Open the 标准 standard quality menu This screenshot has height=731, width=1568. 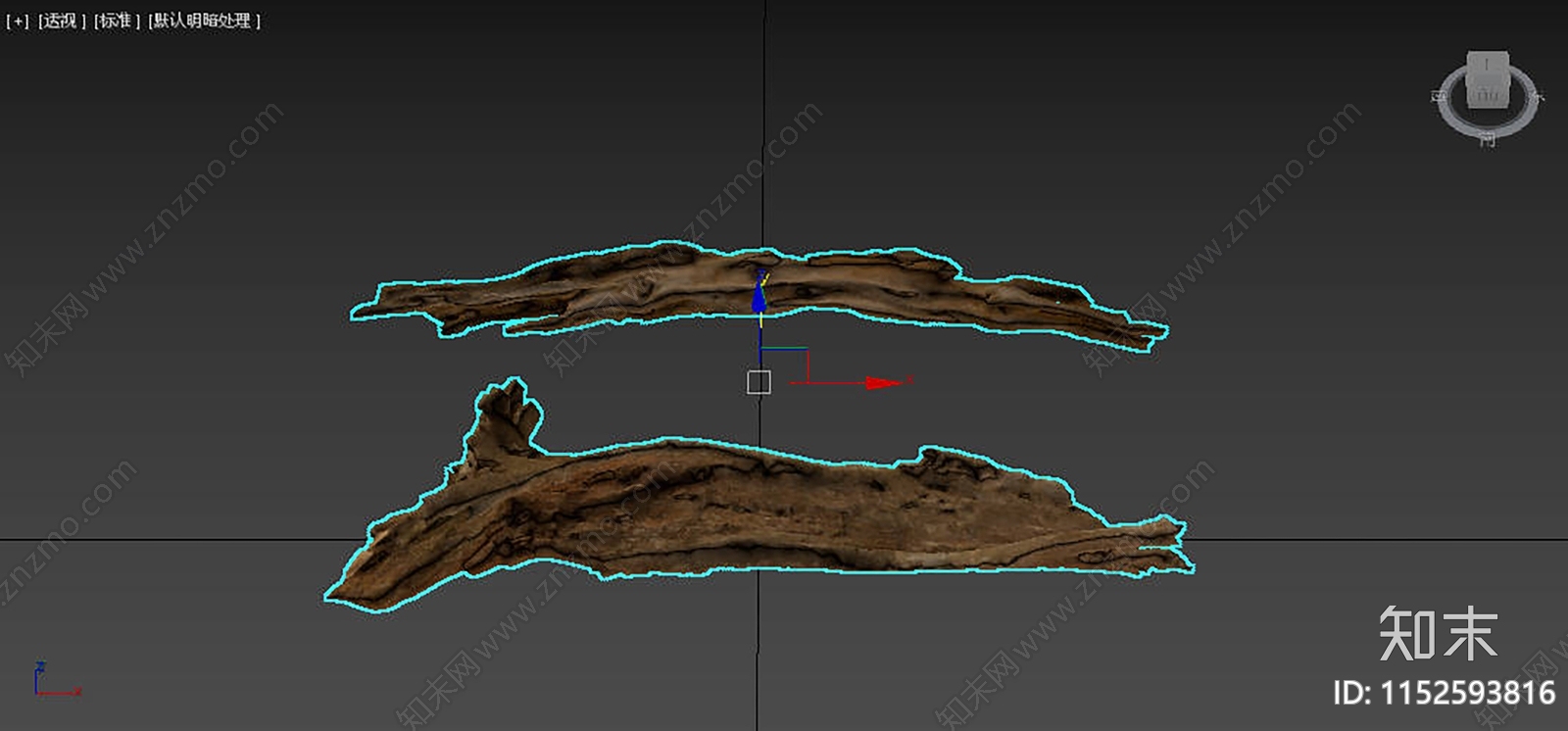[117, 21]
